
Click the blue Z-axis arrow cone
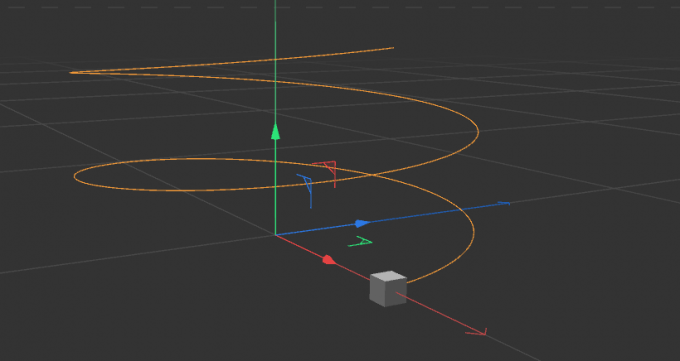click(x=362, y=223)
